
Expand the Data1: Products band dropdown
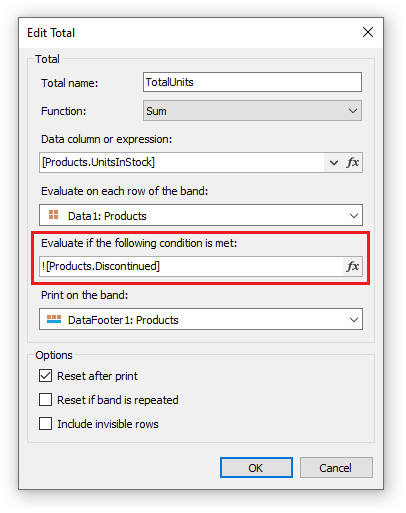click(x=201, y=215)
